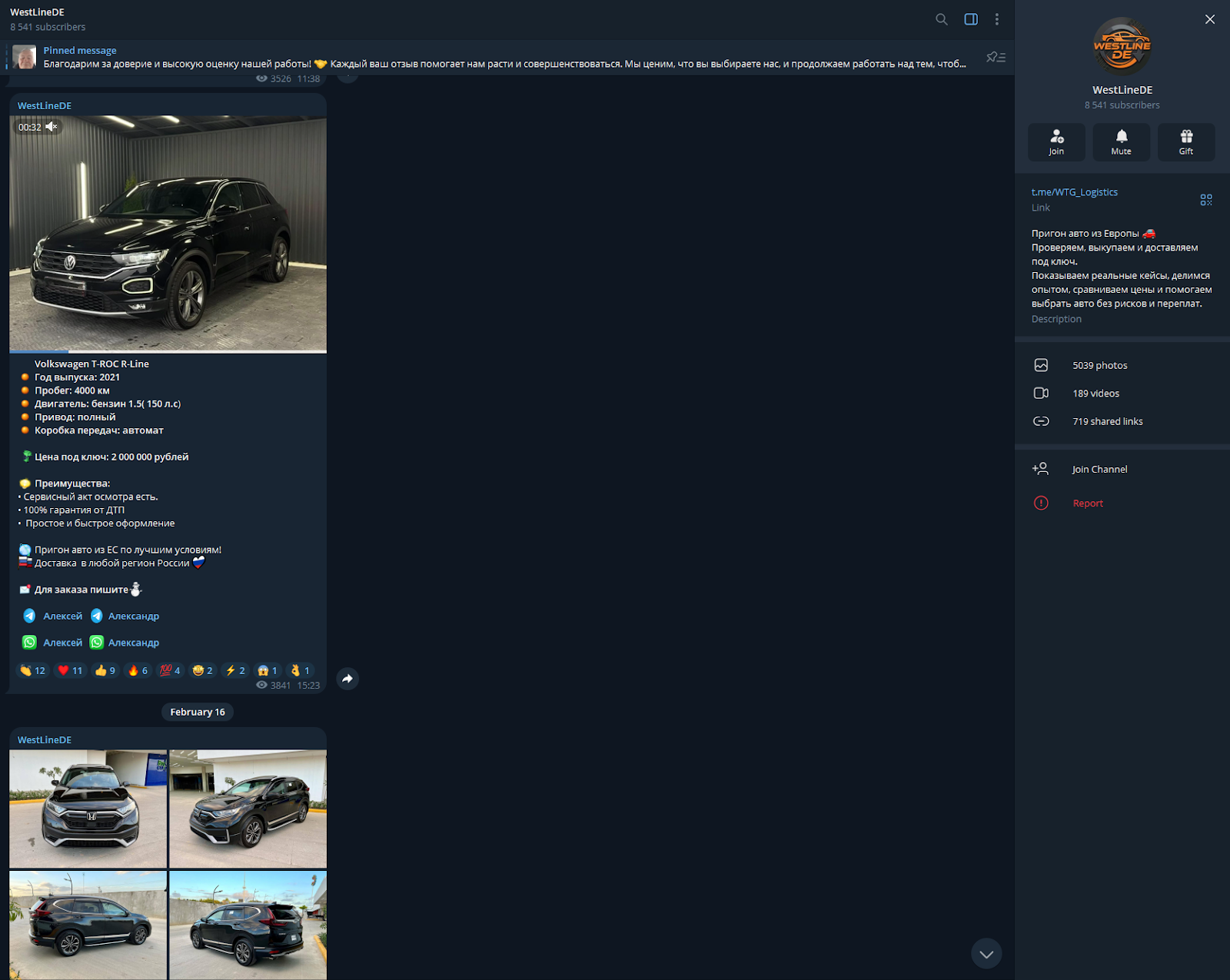Click the pinned messages list icon

[996, 58]
